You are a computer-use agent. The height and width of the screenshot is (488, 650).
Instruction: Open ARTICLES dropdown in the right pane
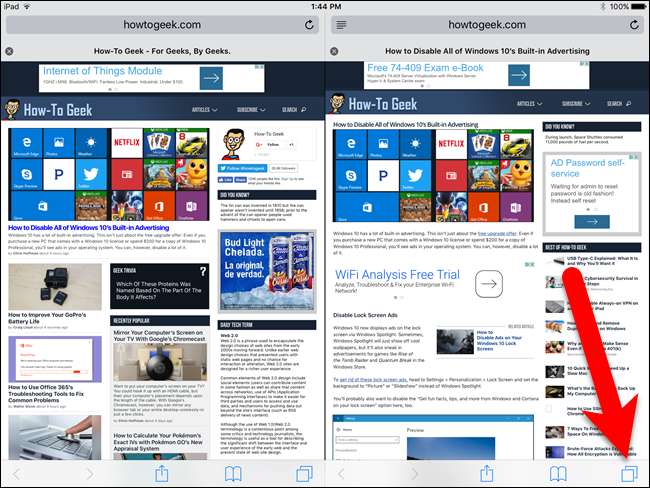tap(530, 103)
